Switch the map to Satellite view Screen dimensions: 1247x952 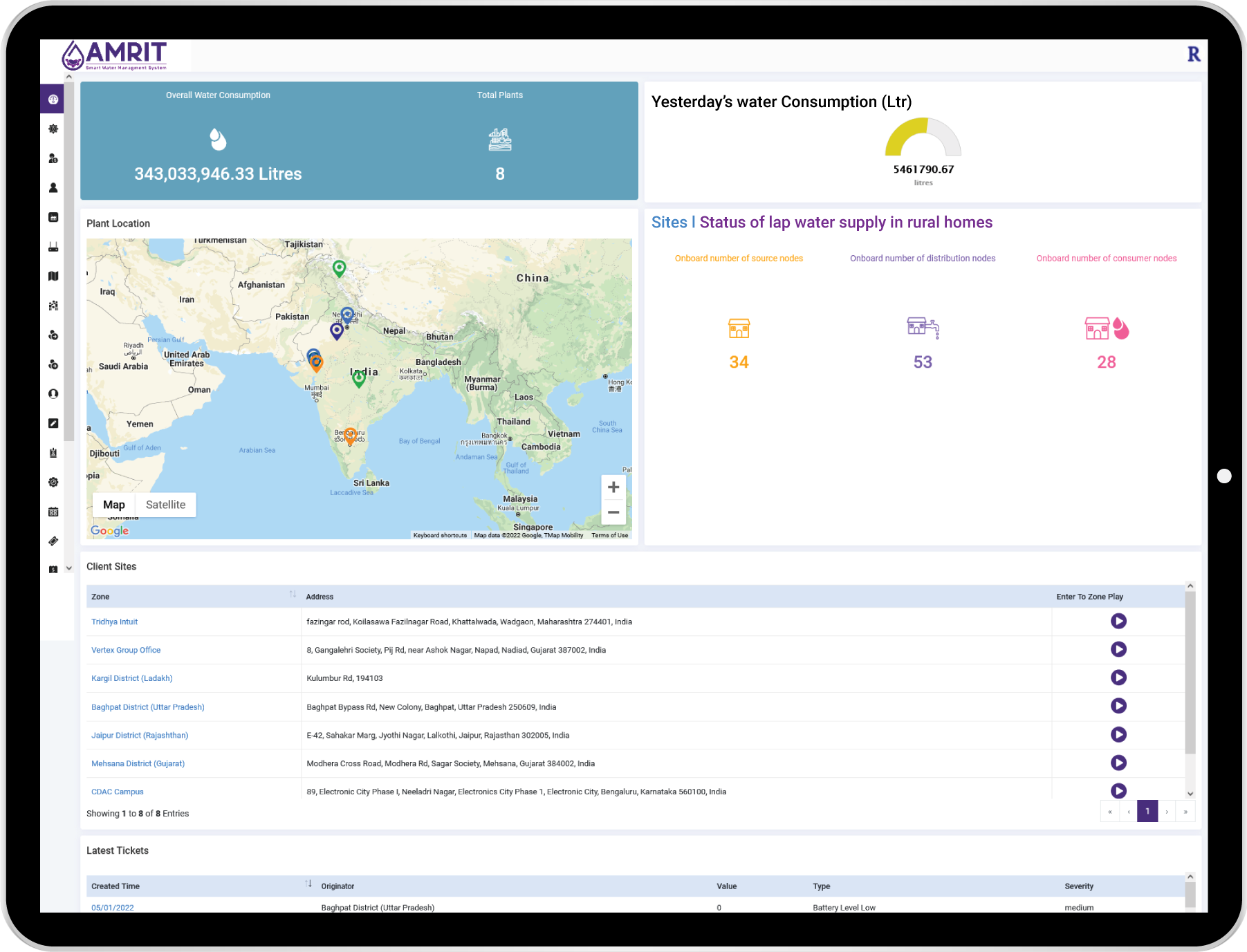tap(165, 504)
